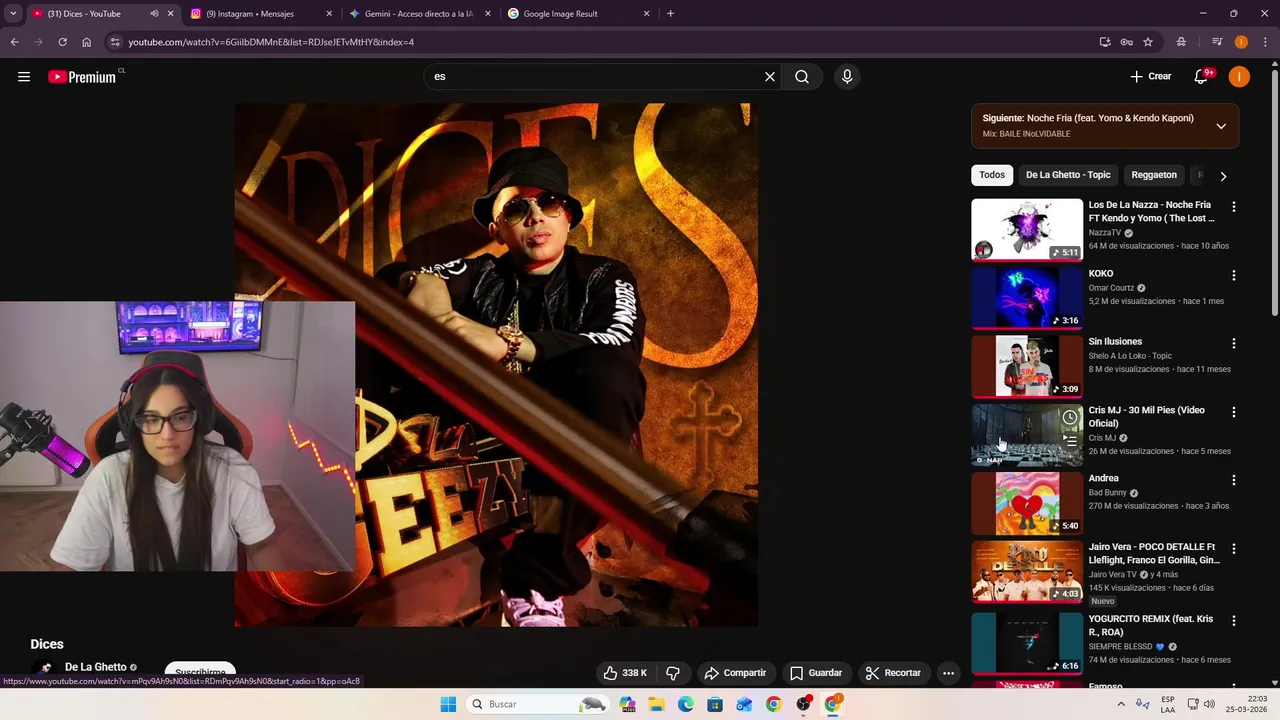Viewport: 1280px width, 720px height.
Task: Open options for YOGURCITO REMIX
Action: (x=1233, y=621)
